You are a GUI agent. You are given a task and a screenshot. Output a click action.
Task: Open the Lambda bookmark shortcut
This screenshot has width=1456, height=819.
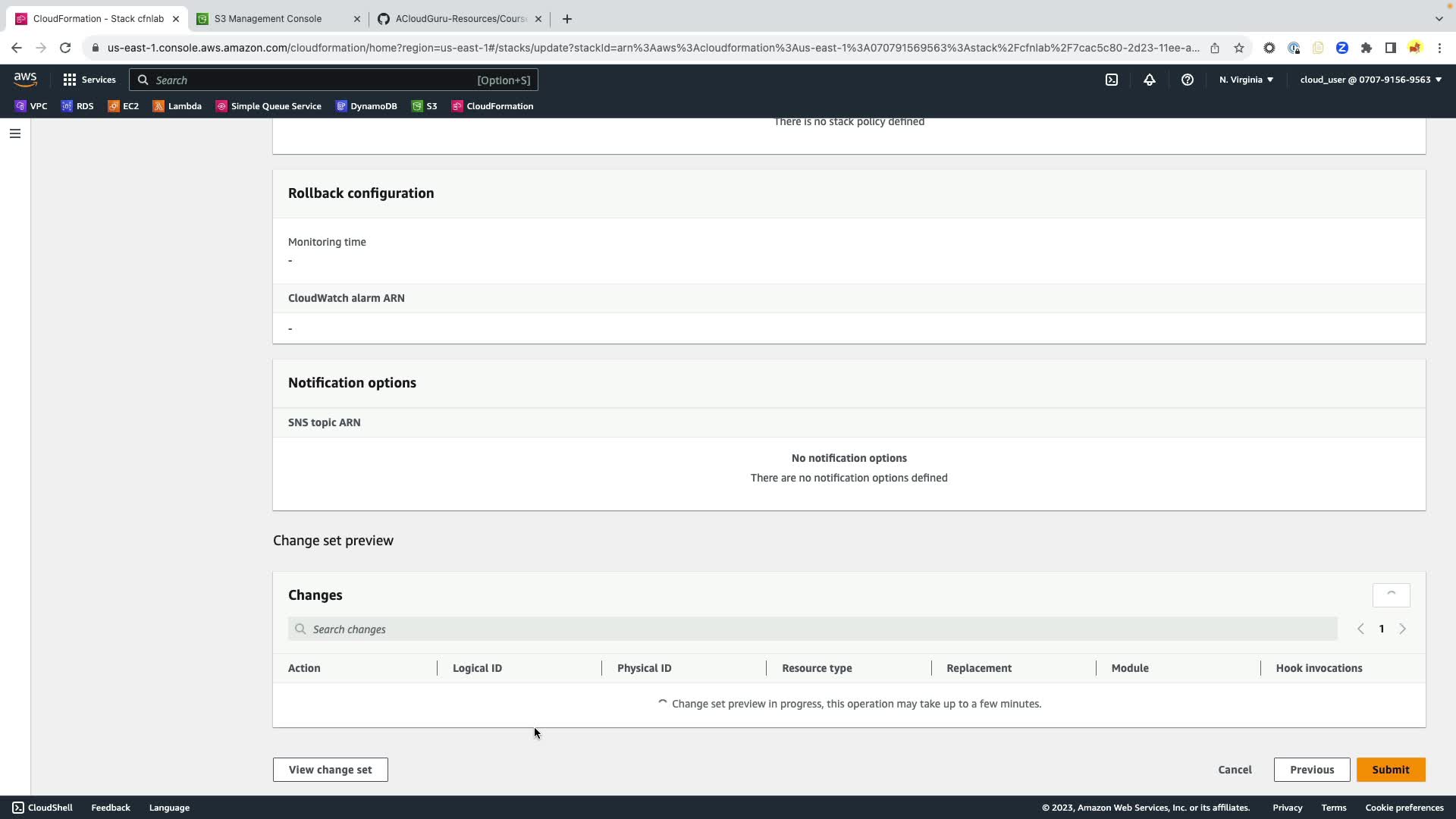tap(177, 106)
